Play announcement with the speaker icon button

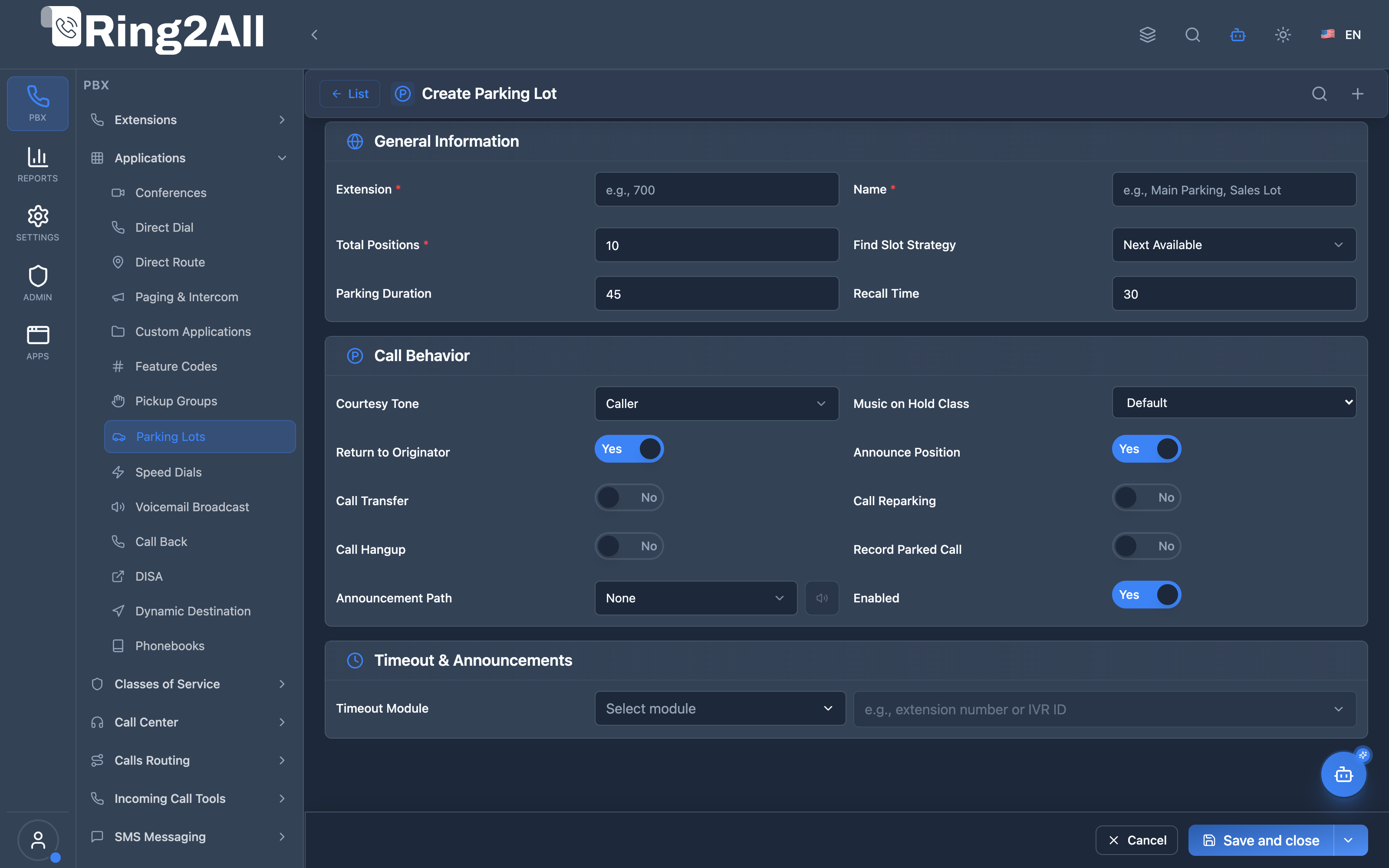pyautogui.click(x=822, y=598)
